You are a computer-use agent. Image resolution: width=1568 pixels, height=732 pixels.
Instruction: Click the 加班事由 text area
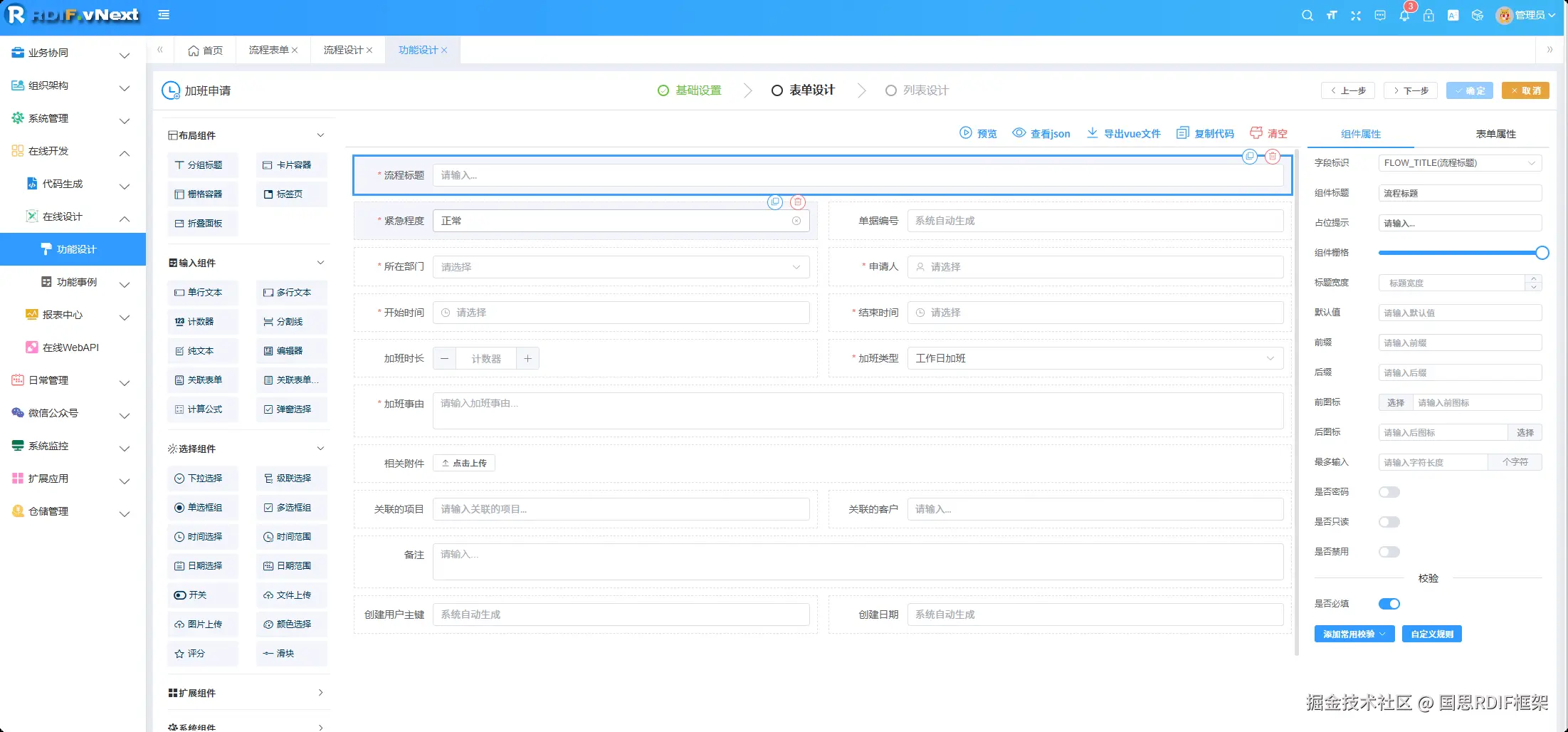click(857, 411)
